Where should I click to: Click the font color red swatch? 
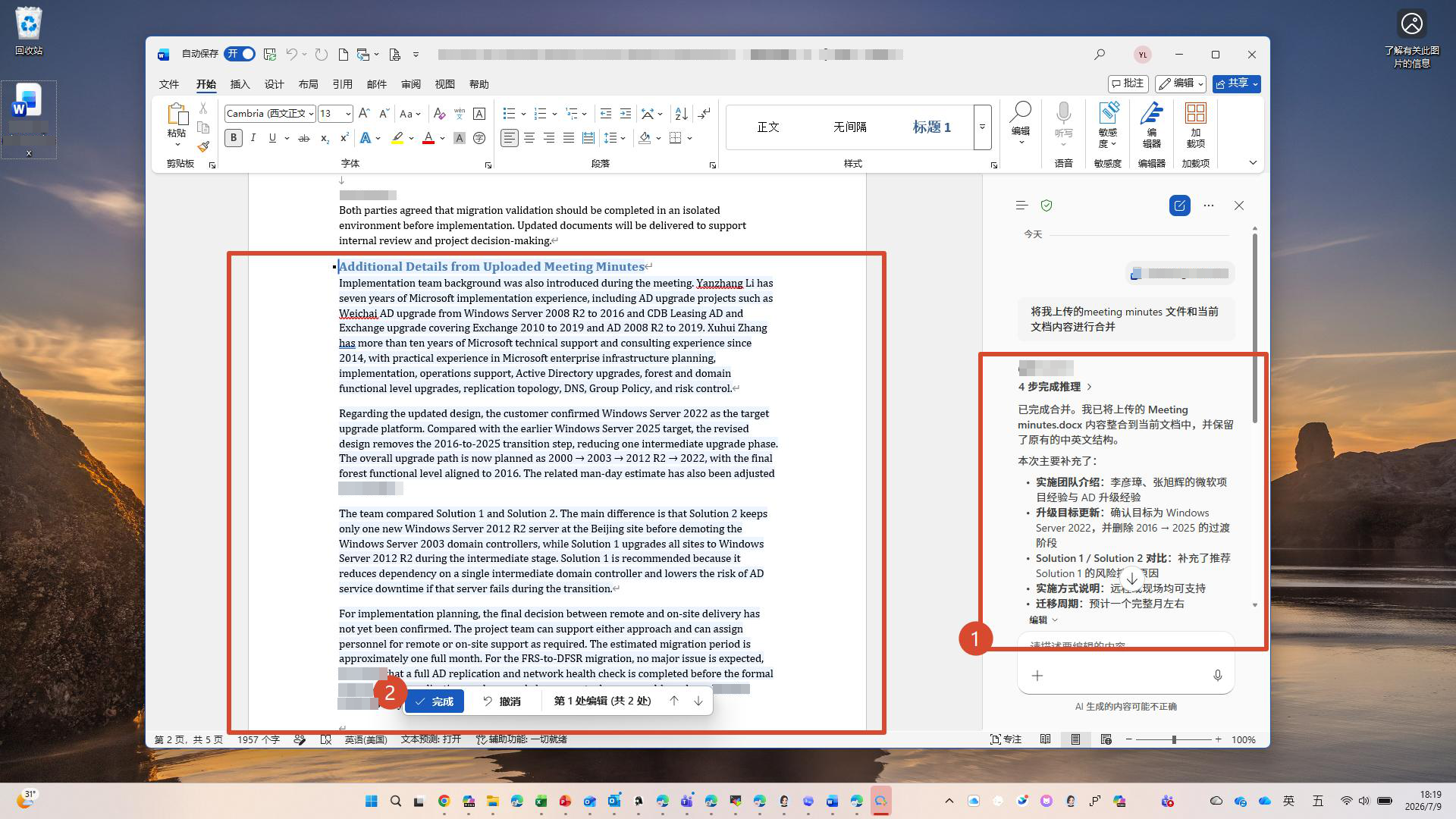pyautogui.click(x=428, y=138)
